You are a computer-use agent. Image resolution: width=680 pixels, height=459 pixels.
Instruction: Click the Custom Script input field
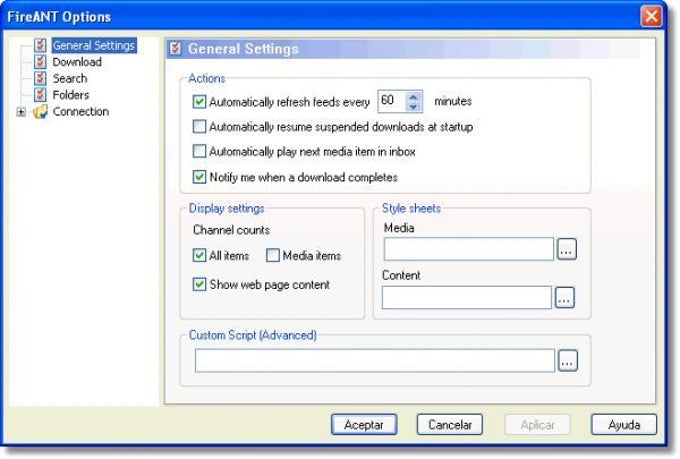pos(375,361)
